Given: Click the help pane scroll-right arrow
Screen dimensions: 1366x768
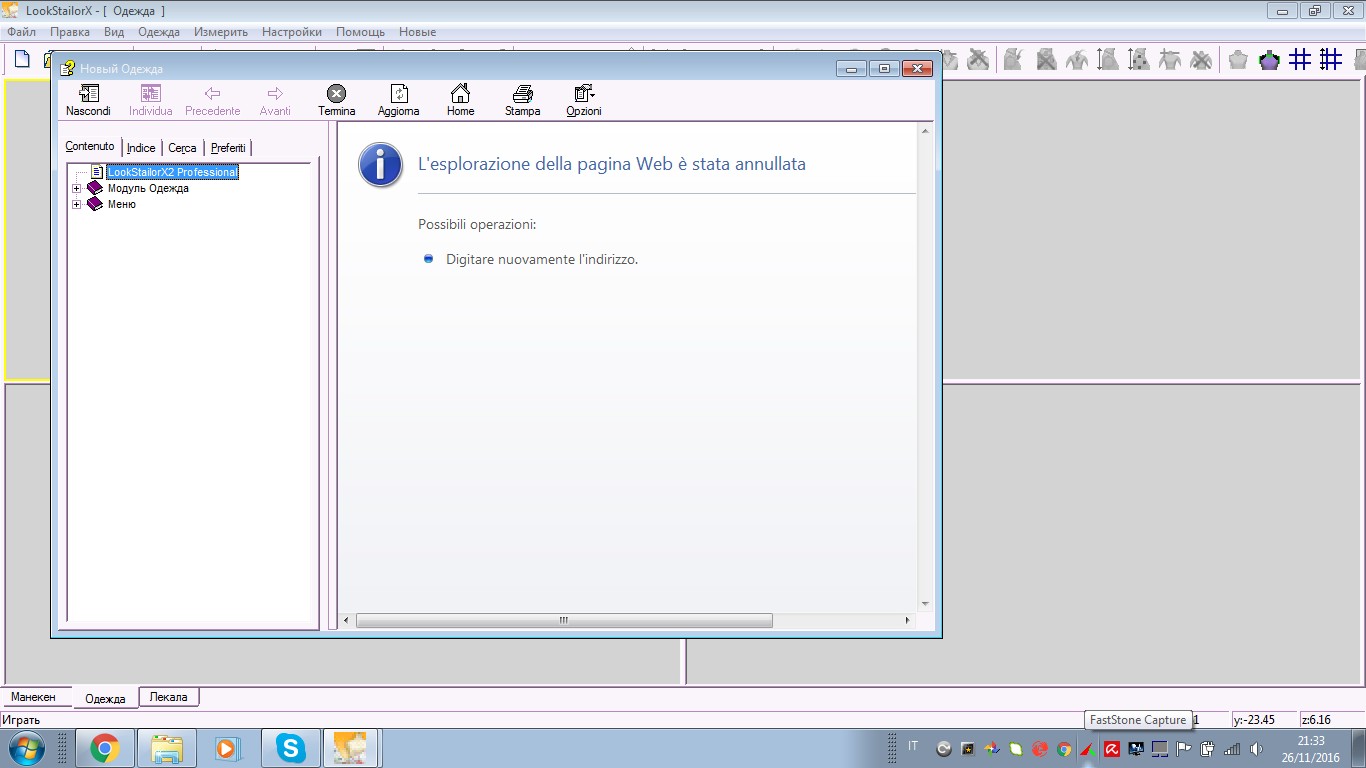Looking at the screenshot, I should click(x=907, y=621).
